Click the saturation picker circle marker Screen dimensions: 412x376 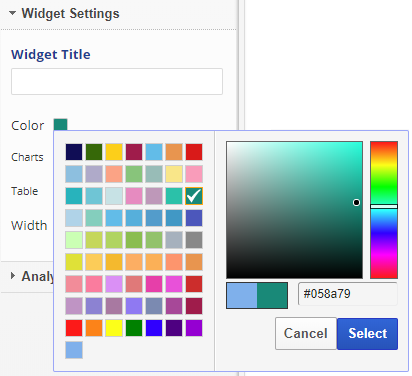coord(356,202)
